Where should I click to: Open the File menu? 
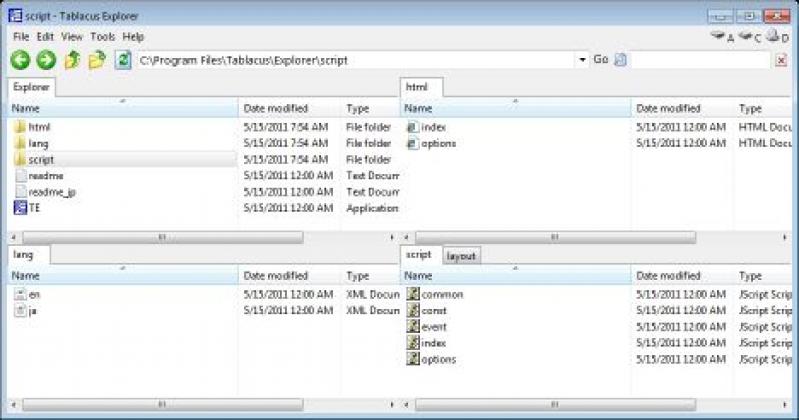point(21,37)
